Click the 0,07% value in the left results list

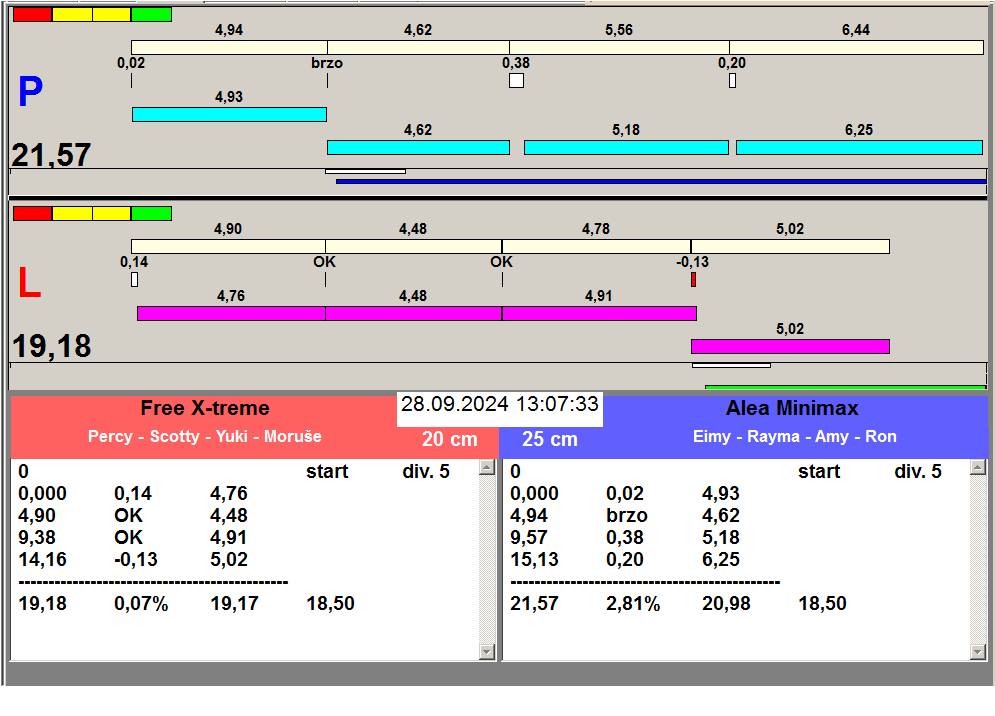pos(141,603)
